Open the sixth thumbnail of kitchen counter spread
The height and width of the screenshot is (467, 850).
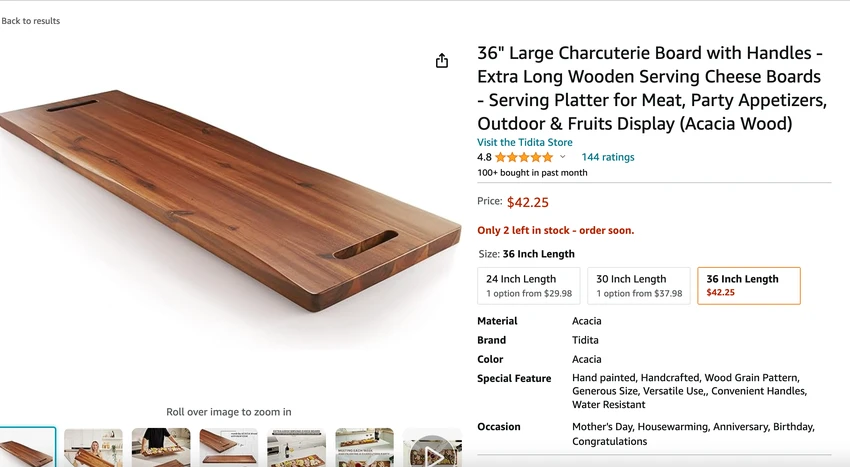point(364,447)
